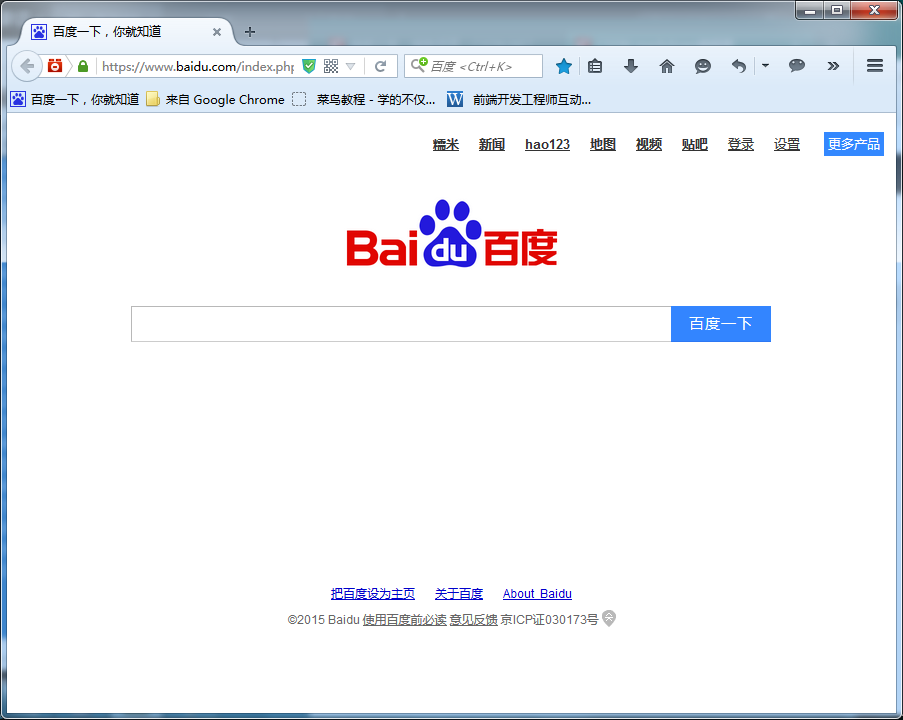903x720 pixels.
Task: Open the 新闻 news link
Action: [x=492, y=145]
